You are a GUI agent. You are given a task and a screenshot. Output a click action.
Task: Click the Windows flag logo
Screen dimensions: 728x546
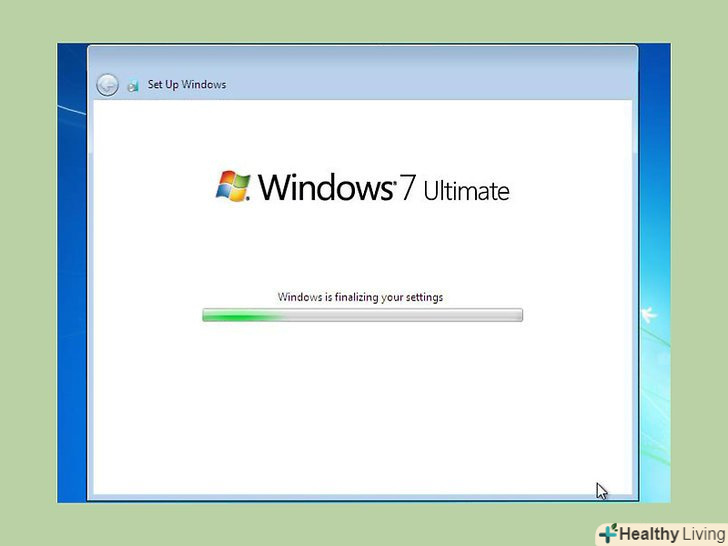(x=233, y=186)
